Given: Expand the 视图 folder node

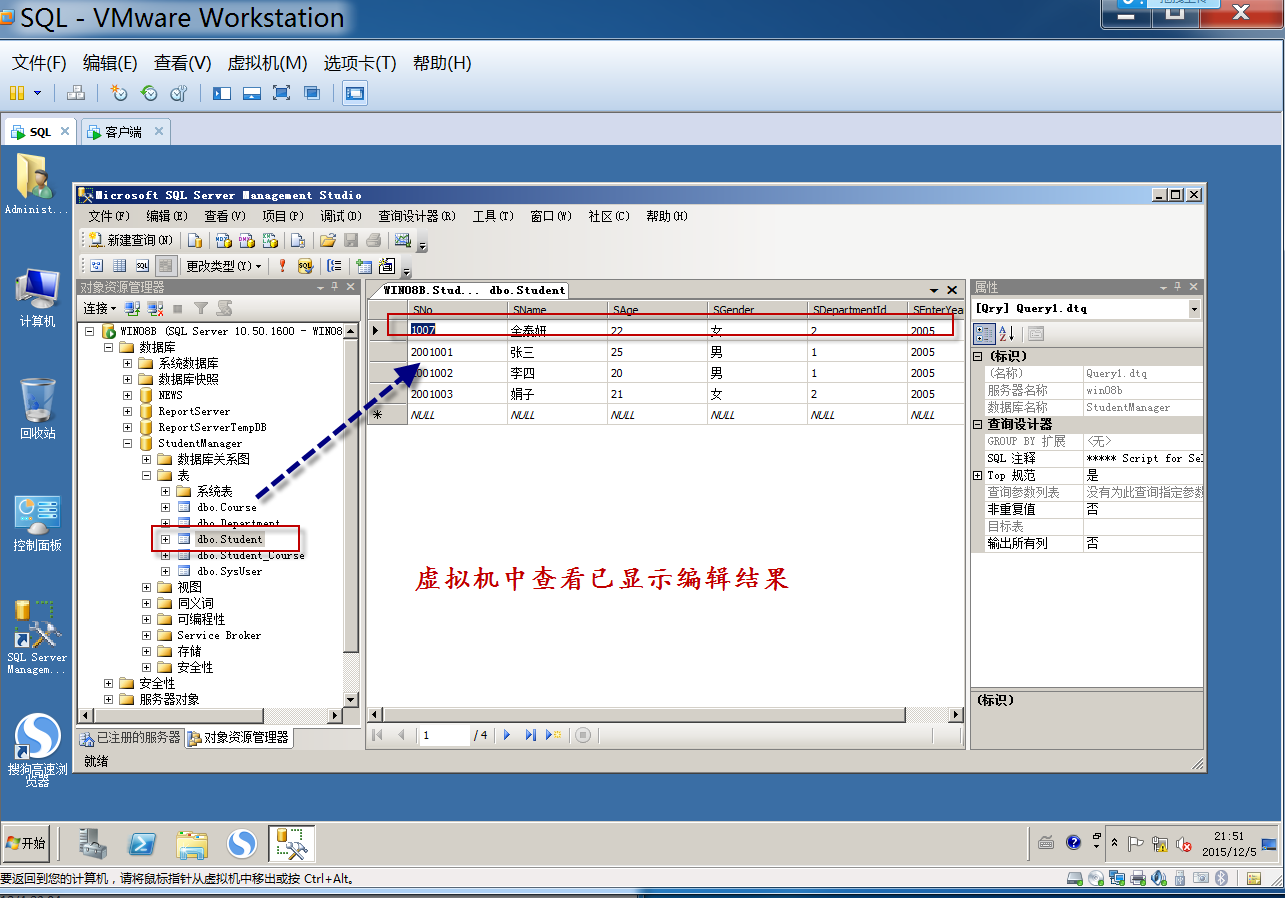Looking at the screenshot, I should (147, 587).
